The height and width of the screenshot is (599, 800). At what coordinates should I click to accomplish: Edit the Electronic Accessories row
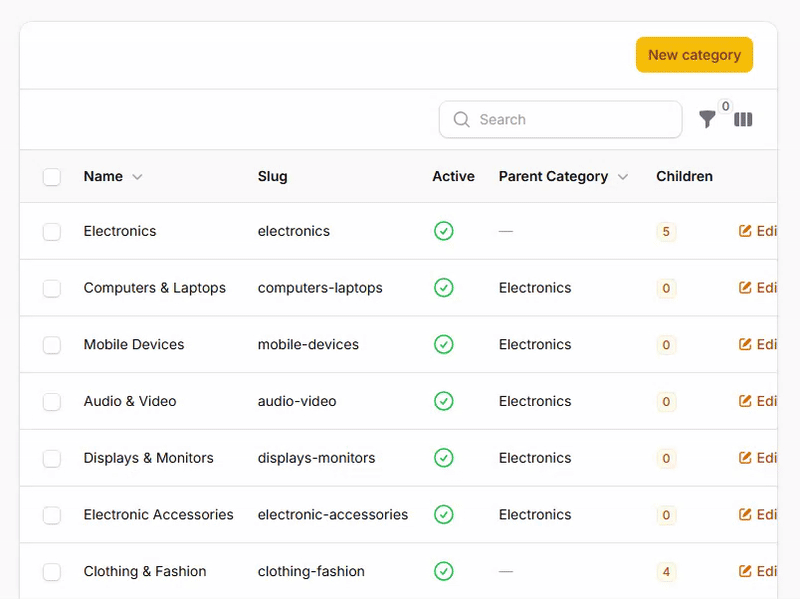[758, 514]
